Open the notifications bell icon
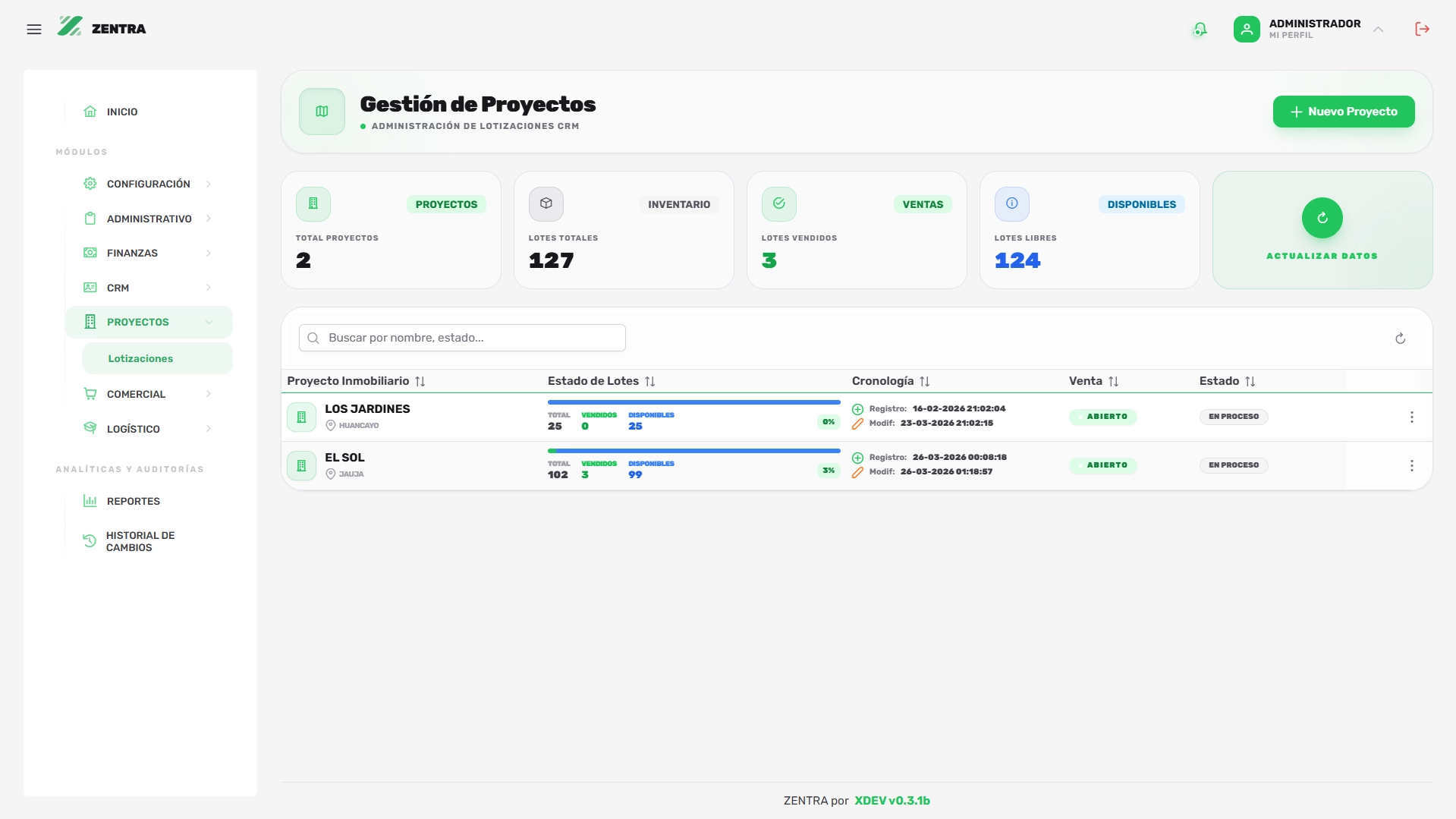 pos(1200,29)
